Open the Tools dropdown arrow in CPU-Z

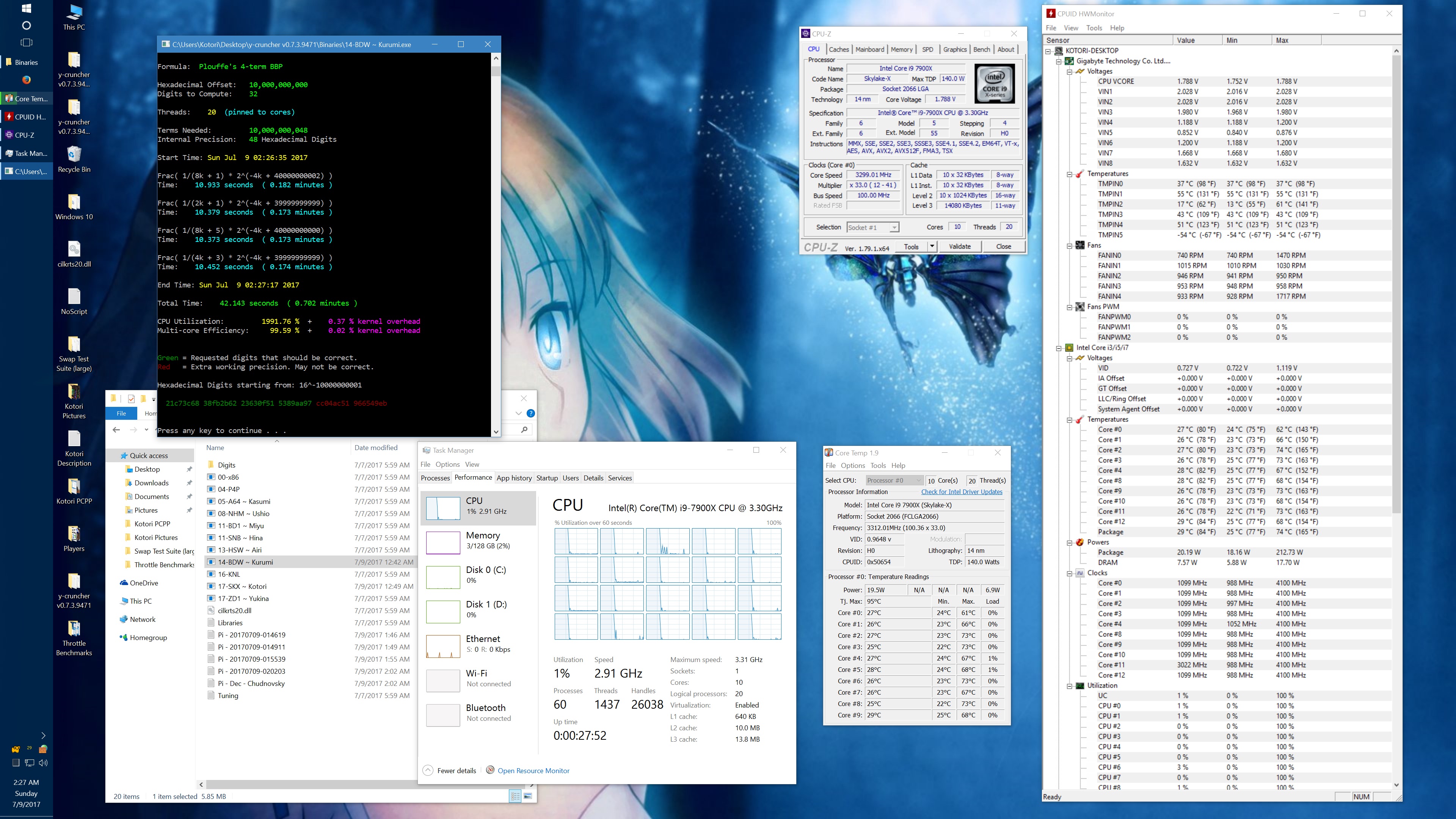point(932,246)
